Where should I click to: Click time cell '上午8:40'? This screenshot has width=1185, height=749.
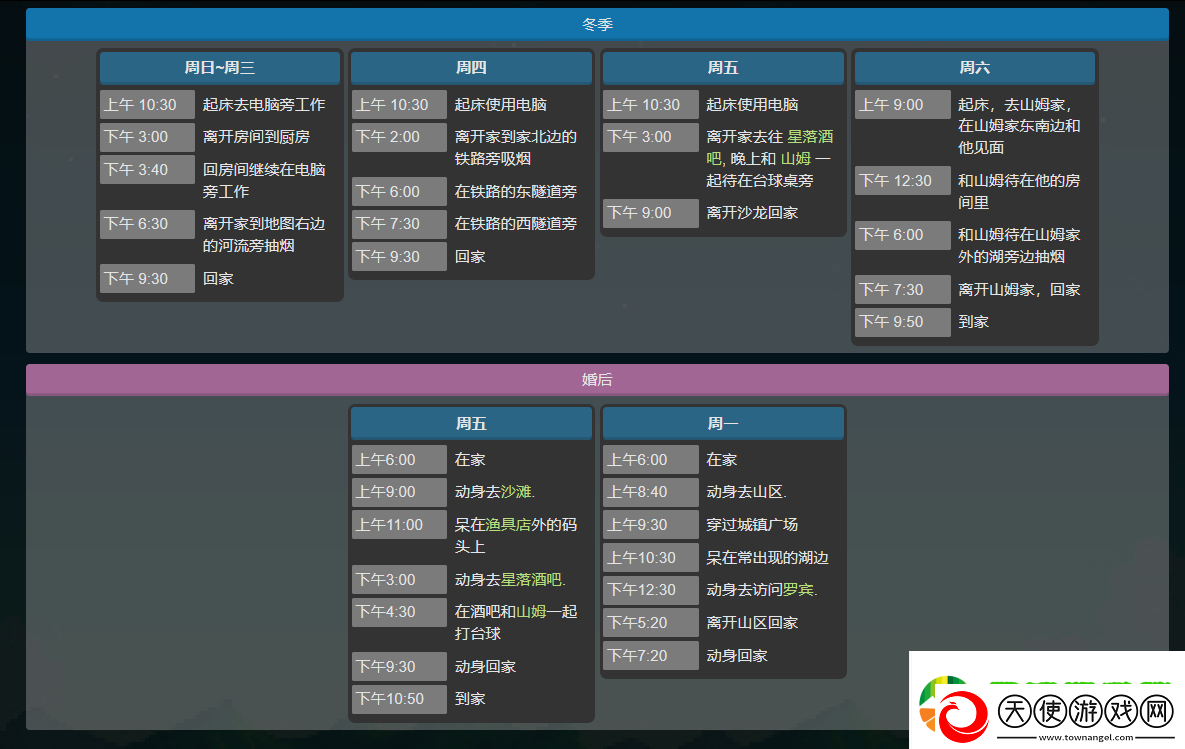pos(651,492)
